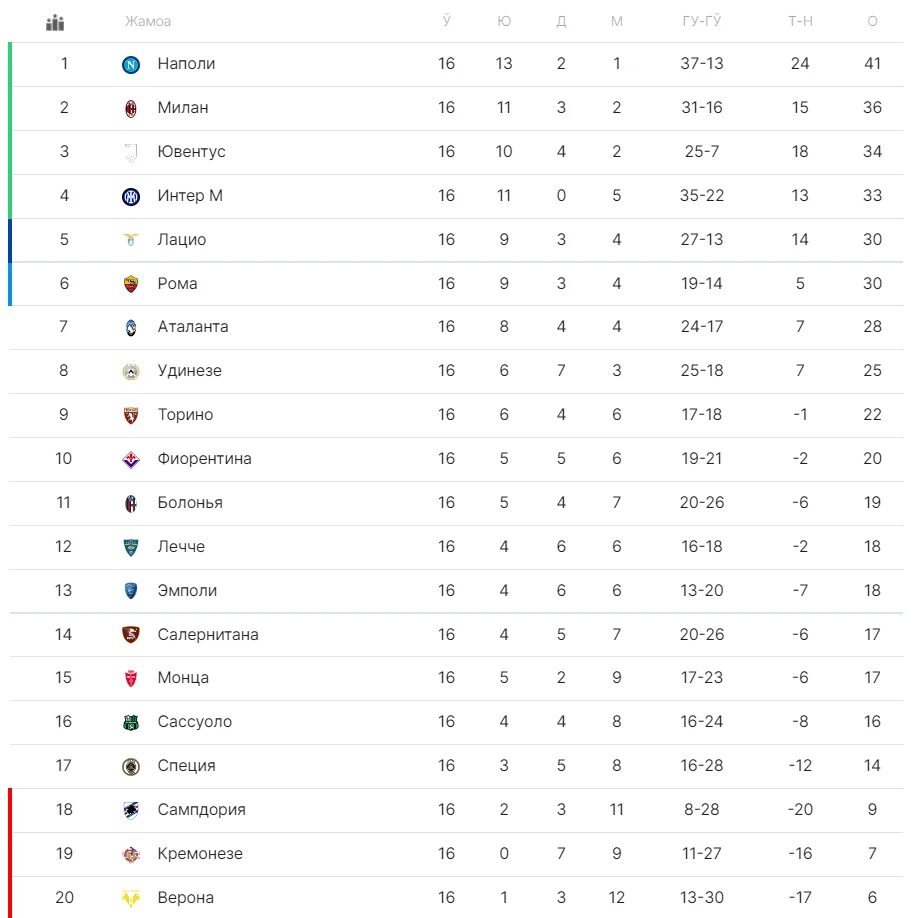
Task: Select the Удинезе team name
Action: click(190, 371)
